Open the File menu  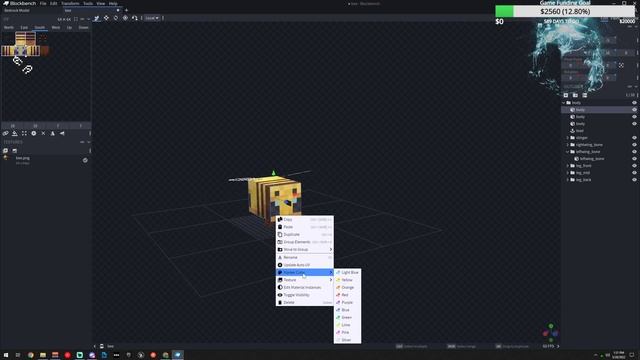point(43,3)
